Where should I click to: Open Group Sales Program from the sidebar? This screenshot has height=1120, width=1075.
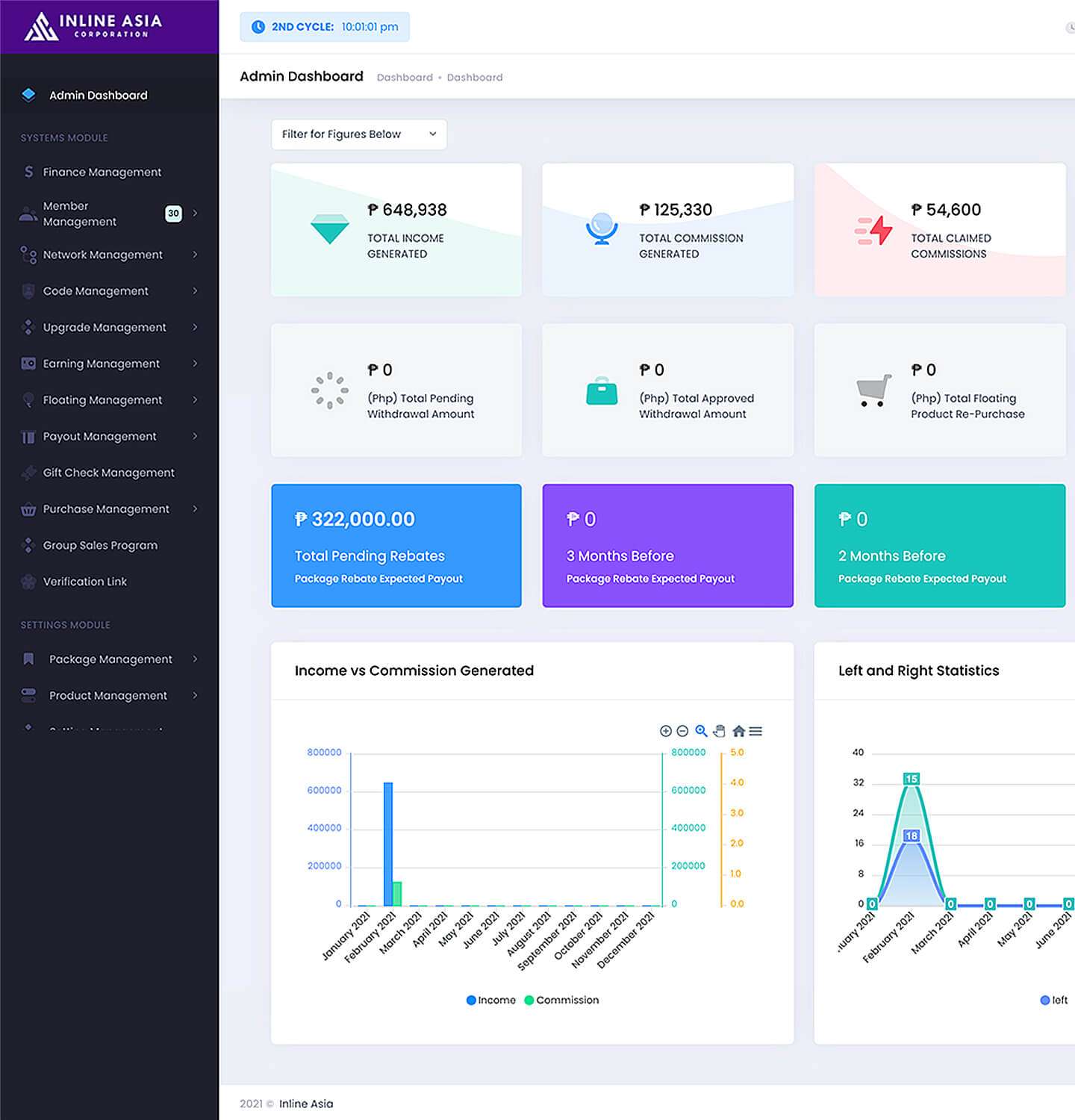coord(100,545)
